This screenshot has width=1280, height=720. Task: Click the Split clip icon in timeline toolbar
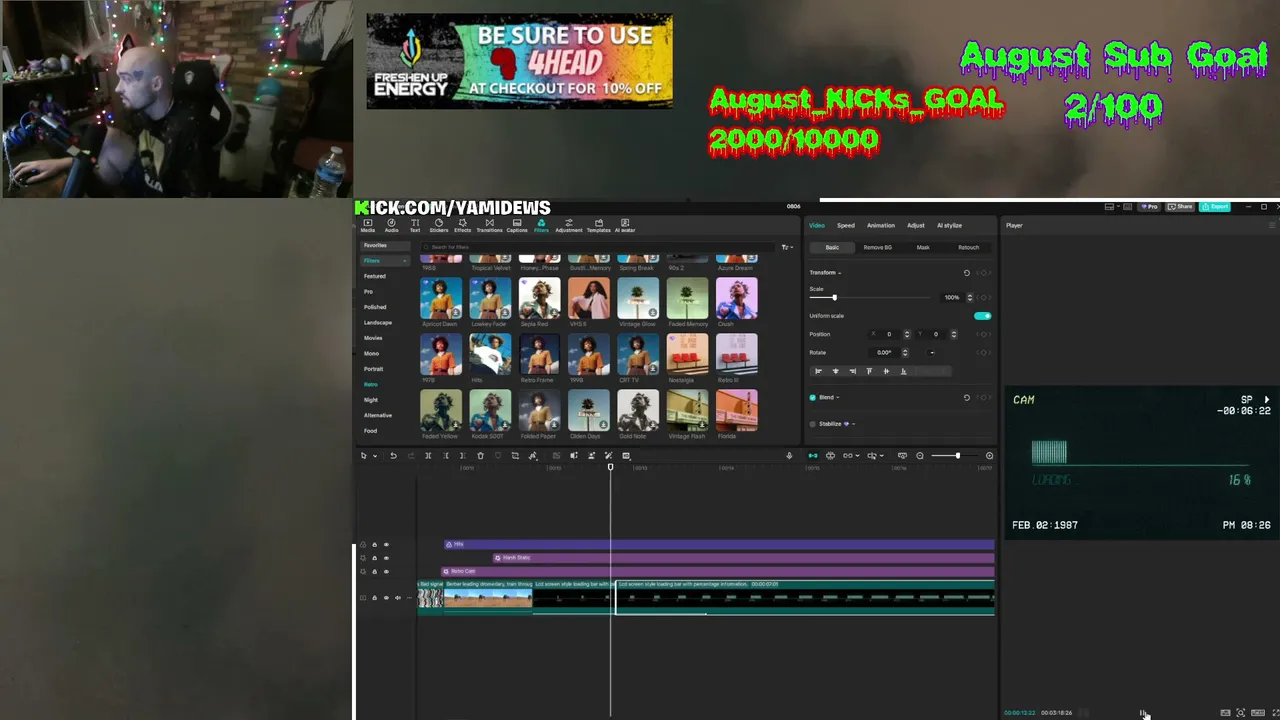pyautogui.click(x=428, y=456)
